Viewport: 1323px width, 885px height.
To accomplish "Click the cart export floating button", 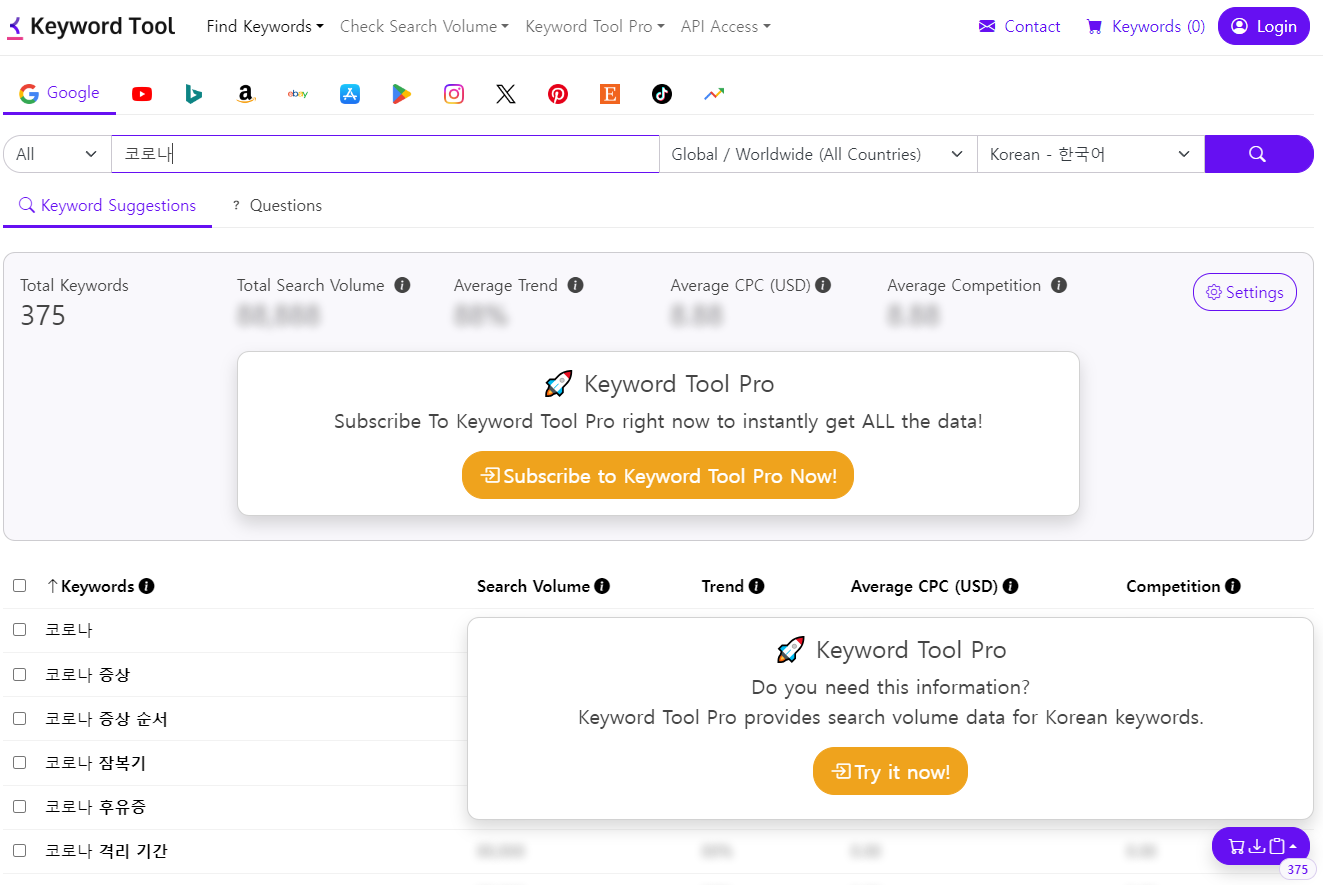I will tap(1261, 846).
